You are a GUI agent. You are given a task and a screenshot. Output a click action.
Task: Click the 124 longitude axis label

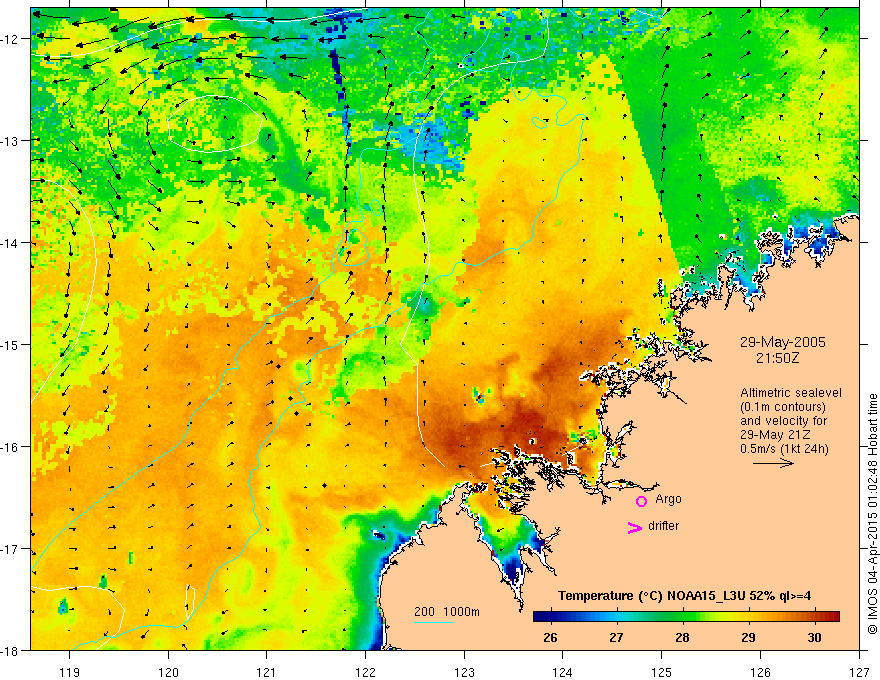pyautogui.click(x=563, y=672)
